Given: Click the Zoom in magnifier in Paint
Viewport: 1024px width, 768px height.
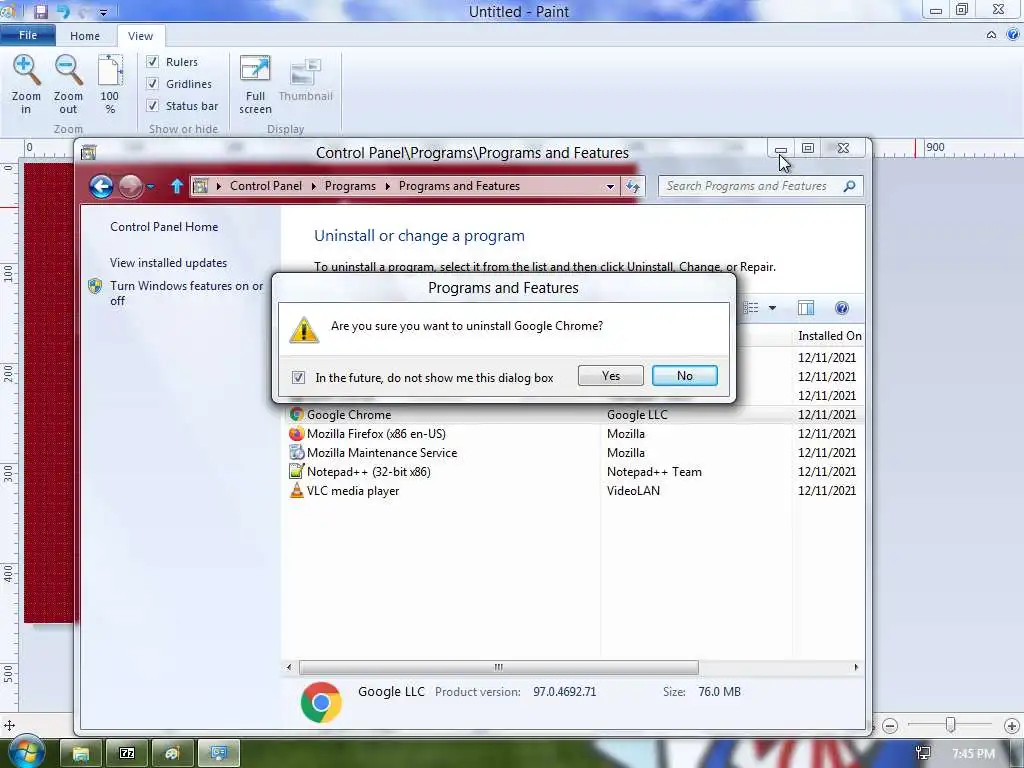Looking at the screenshot, I should [x=26, y=71].
